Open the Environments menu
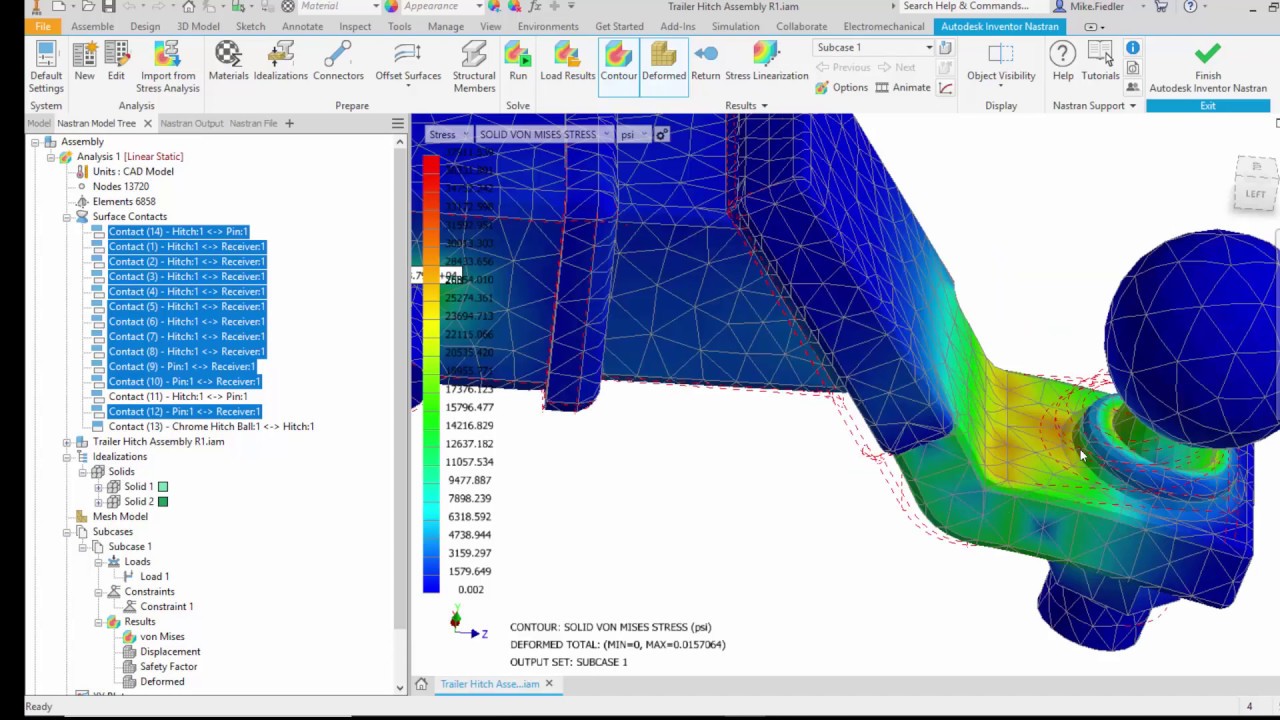The height and width of the screenshot is (720, 1280). pyautogui.click(x=548, y=27)
